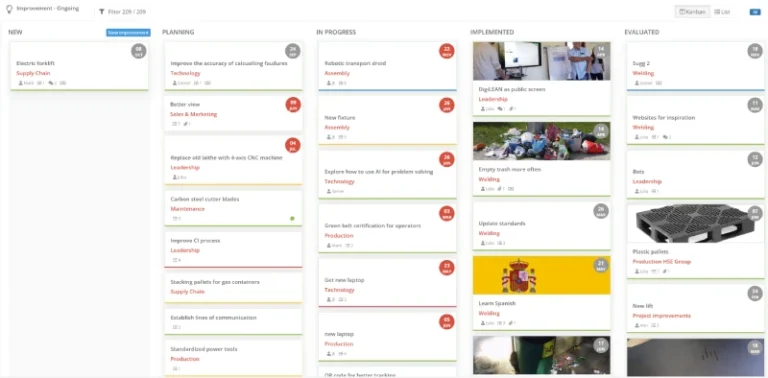
Task: Click the Sales & Marketing category link
Action: coord(193,114)
